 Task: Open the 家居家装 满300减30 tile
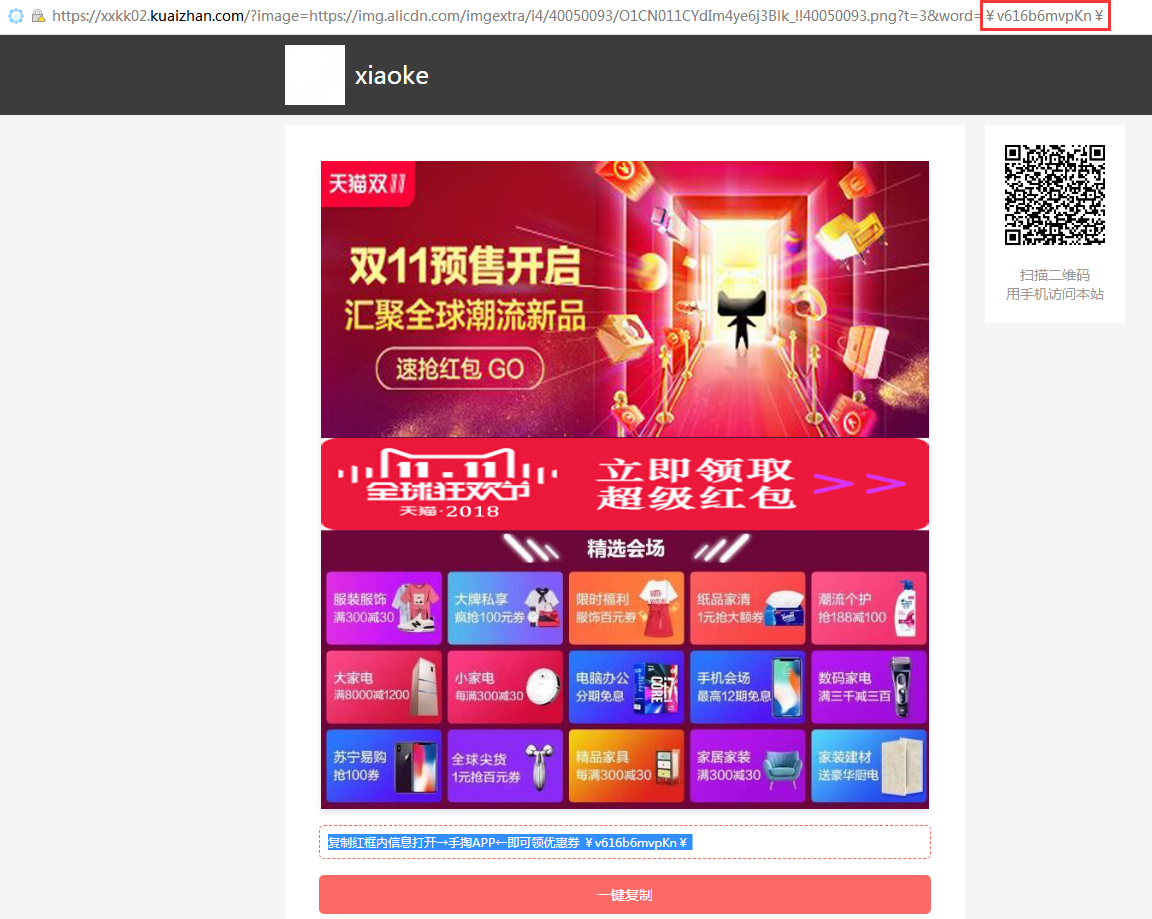coord(747,765)
